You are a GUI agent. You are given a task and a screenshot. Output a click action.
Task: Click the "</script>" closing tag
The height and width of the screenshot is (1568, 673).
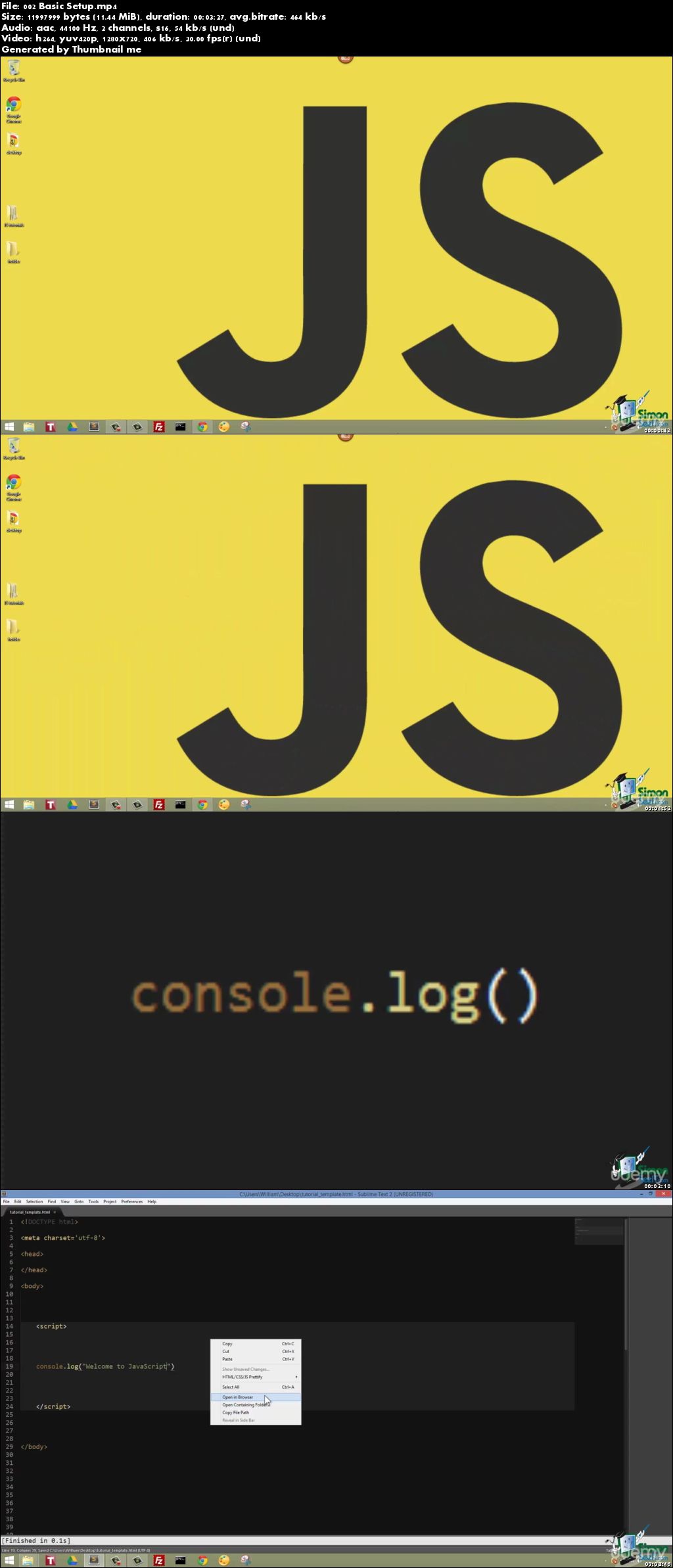pos(53,1406)
